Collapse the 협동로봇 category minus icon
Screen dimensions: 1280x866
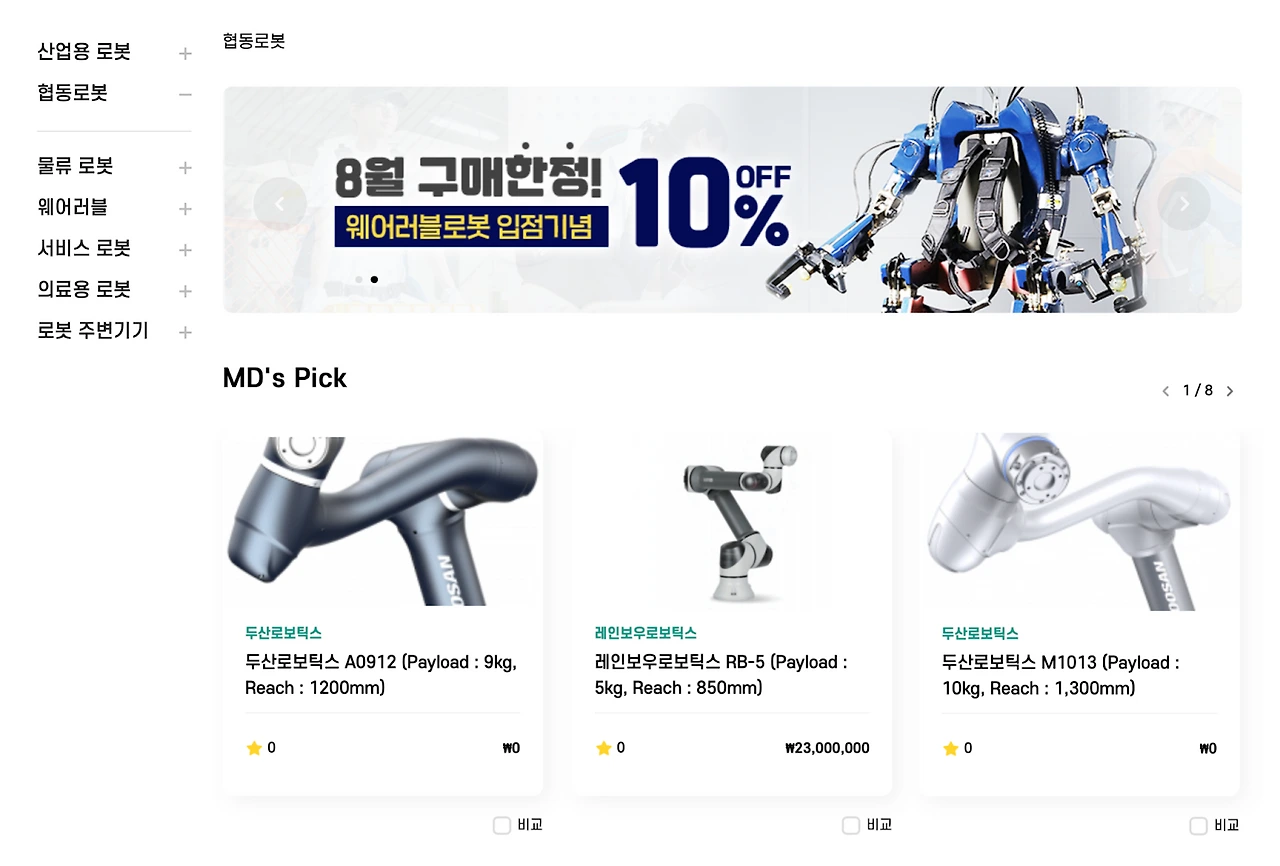[x=185, y=94]
